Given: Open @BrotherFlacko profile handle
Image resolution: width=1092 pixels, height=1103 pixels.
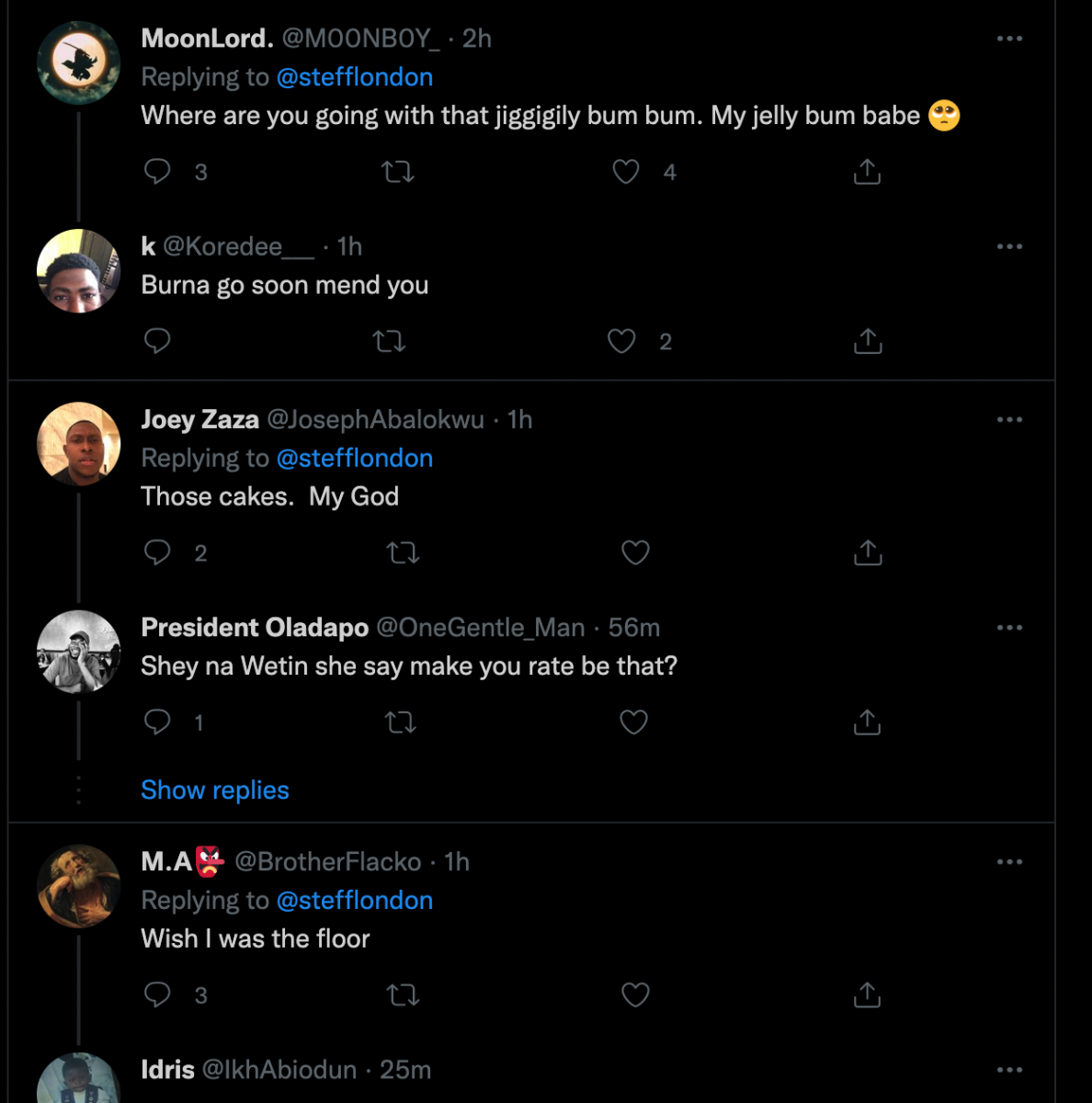Looking at the screenshot, I should coord(328,862).
